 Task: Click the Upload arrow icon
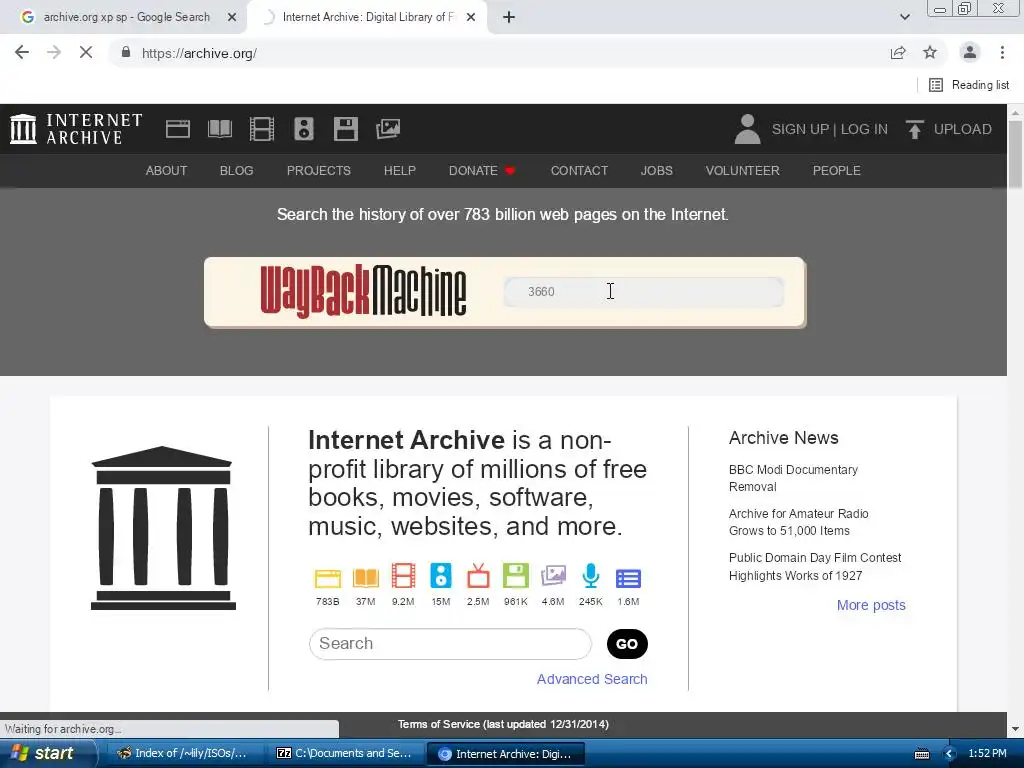click(x=914, y=129)
